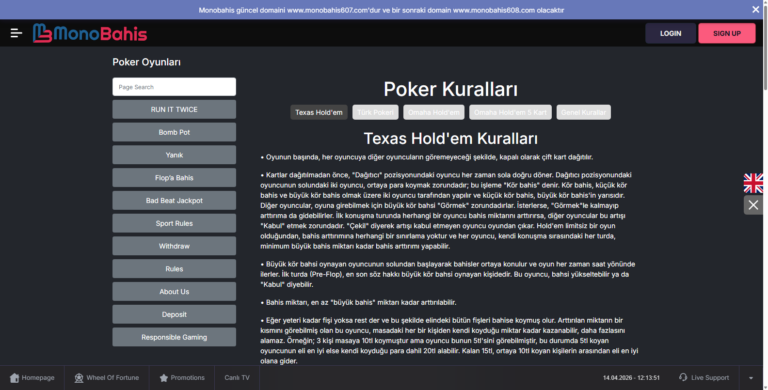Open Wheel Of Fortune link

[x=107, y=378]
